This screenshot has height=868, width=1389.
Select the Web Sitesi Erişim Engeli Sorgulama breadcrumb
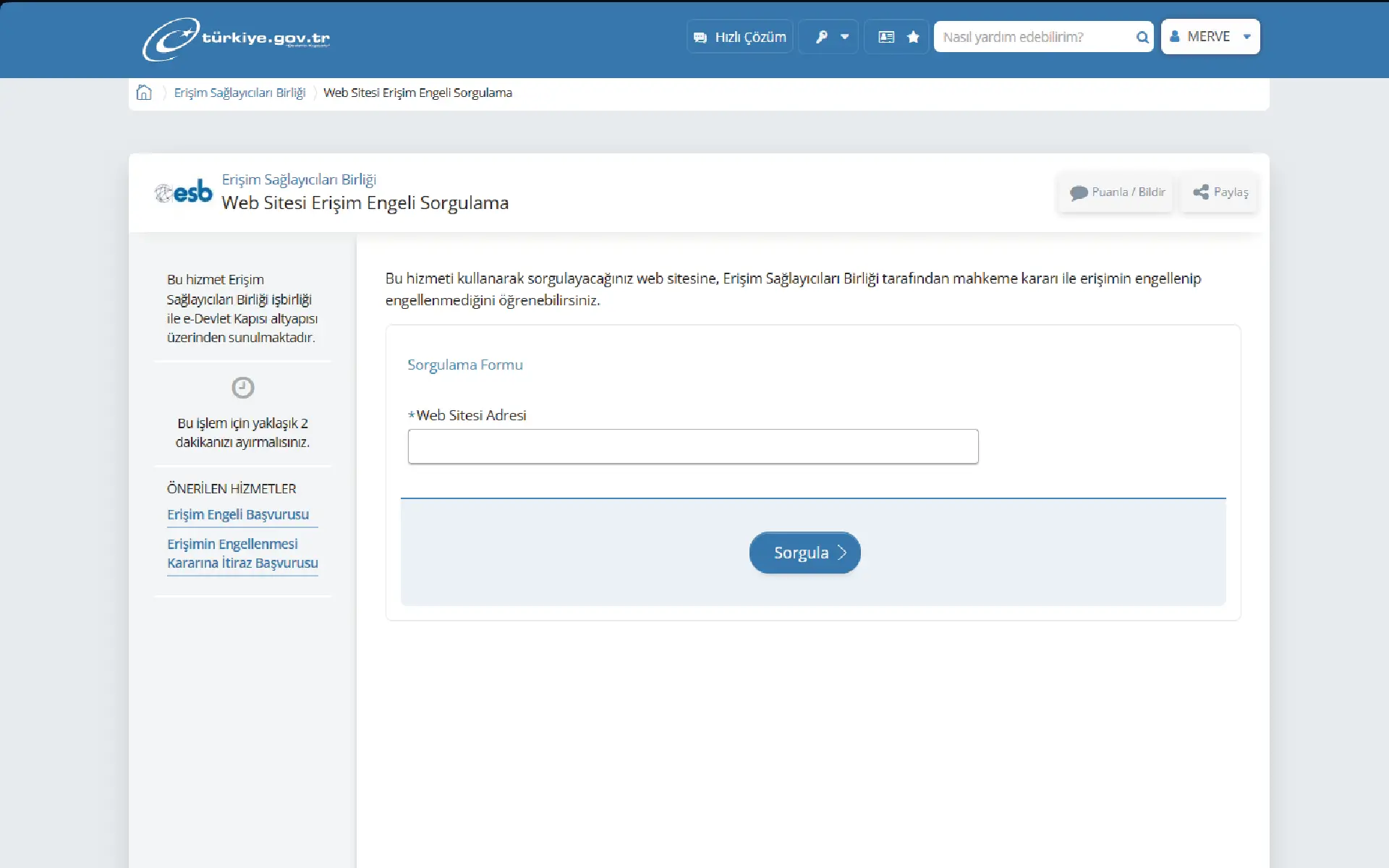(x=418, y=92)
